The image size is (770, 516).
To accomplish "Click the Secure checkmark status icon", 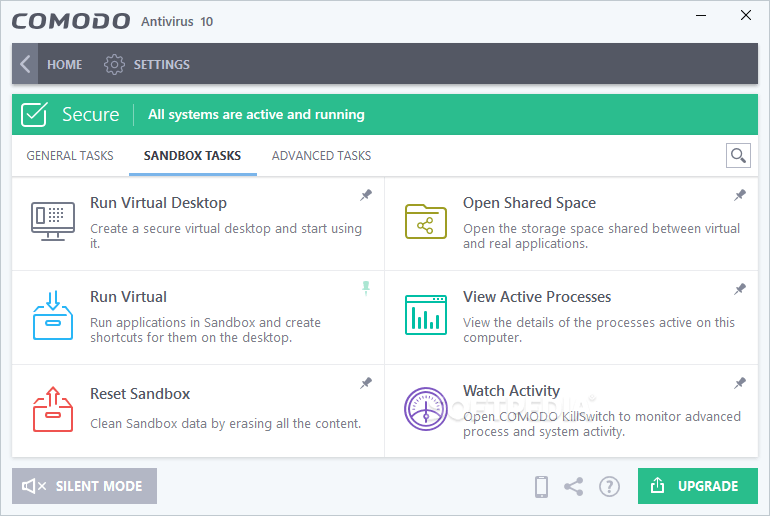I will pyautogui.click(x=34, y=114).
